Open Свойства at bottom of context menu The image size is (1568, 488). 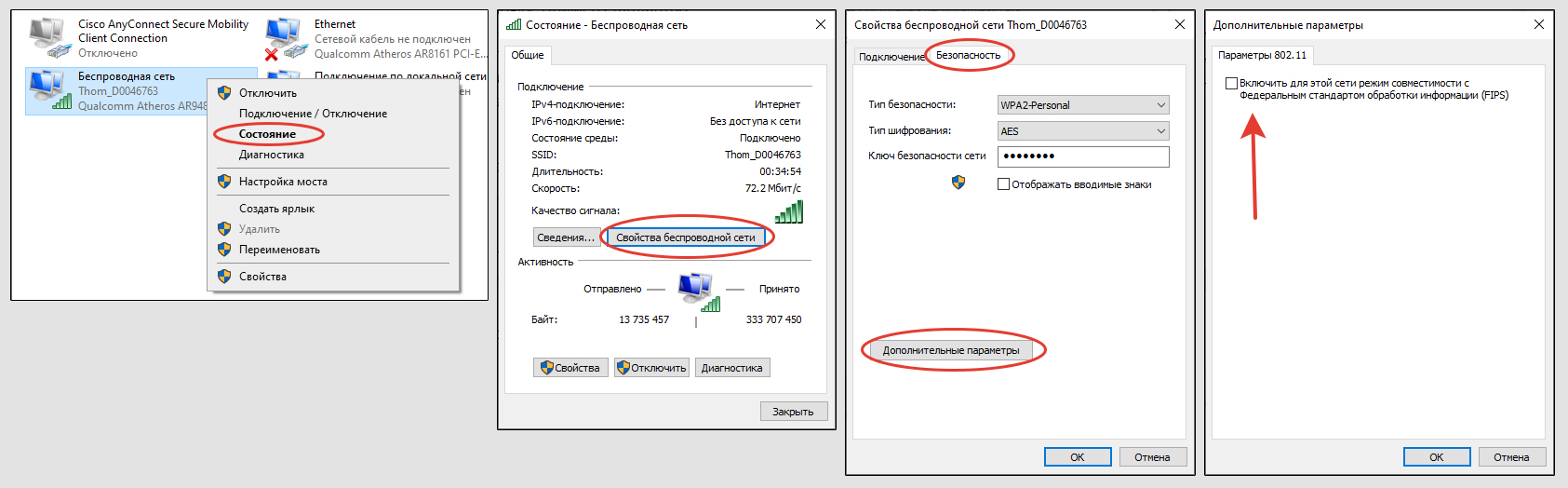[x=262, y=277]
